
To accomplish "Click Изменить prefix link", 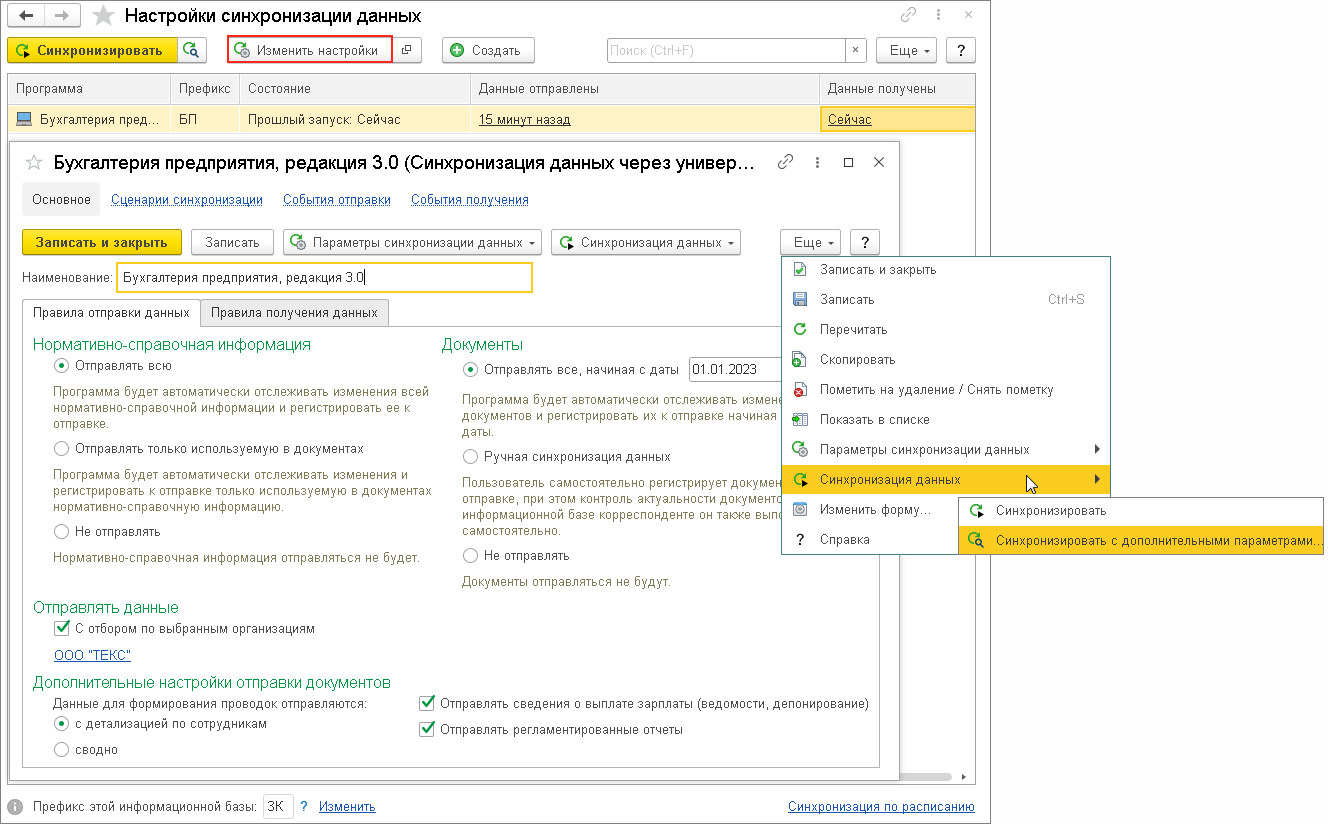I will point(347,807).
